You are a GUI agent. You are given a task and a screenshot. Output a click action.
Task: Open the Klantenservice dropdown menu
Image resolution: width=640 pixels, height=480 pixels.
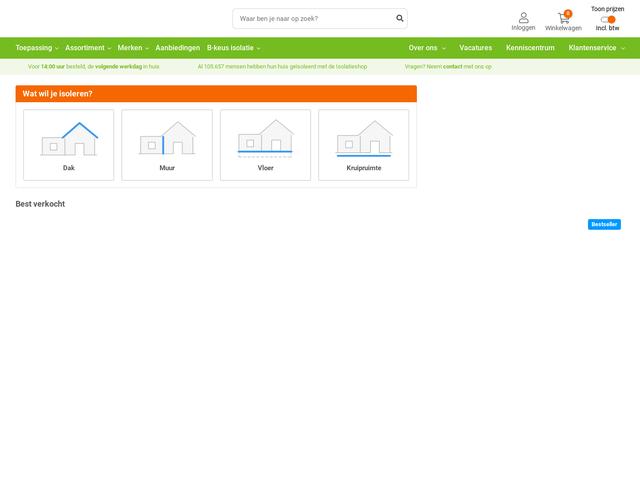click(x=596, y=48)
